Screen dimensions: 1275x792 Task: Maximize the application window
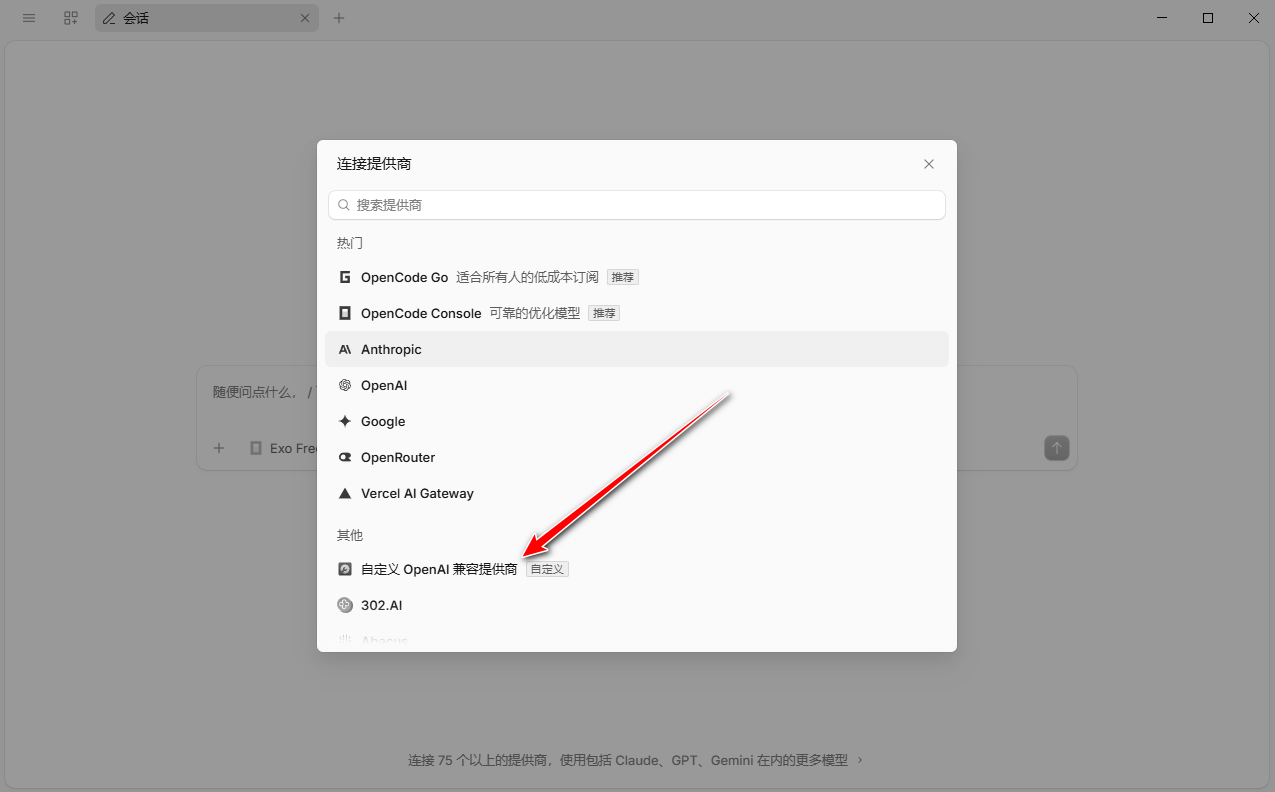click(x=1208, y=18)
